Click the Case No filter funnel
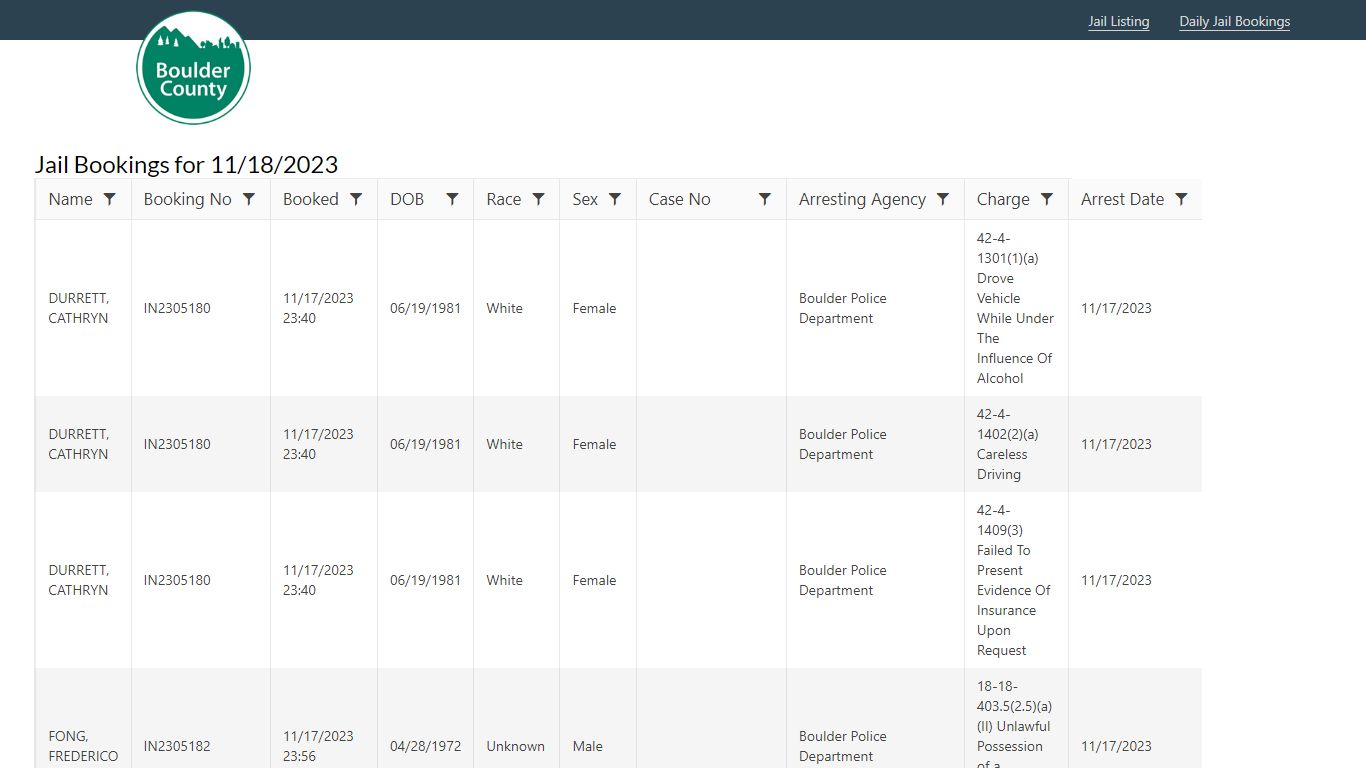1366x768 pixels. tap(765, 199)
